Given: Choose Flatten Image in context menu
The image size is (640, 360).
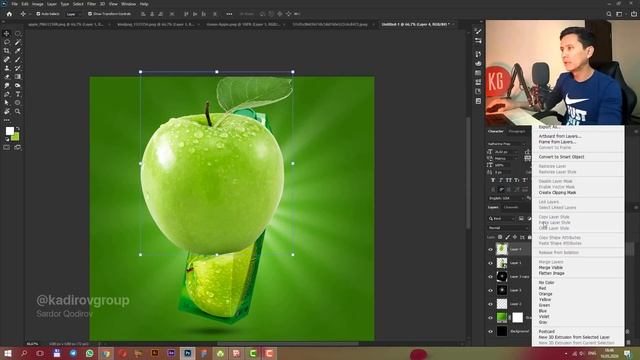Looking at the screenshot, I should point(551,273).
